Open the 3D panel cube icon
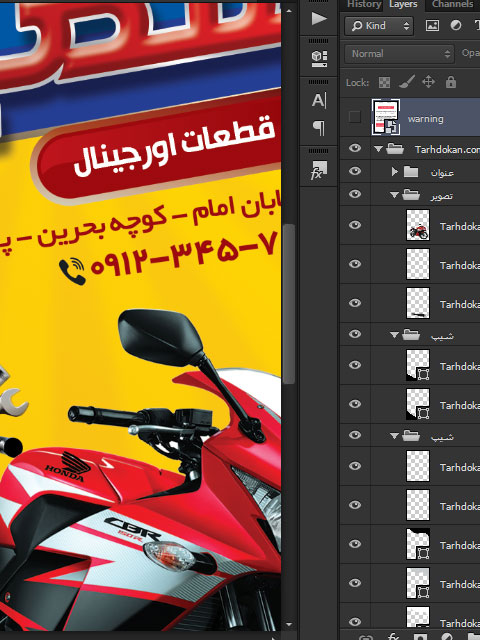This screenshot has width=480, height=640. (x=319, y=58)
